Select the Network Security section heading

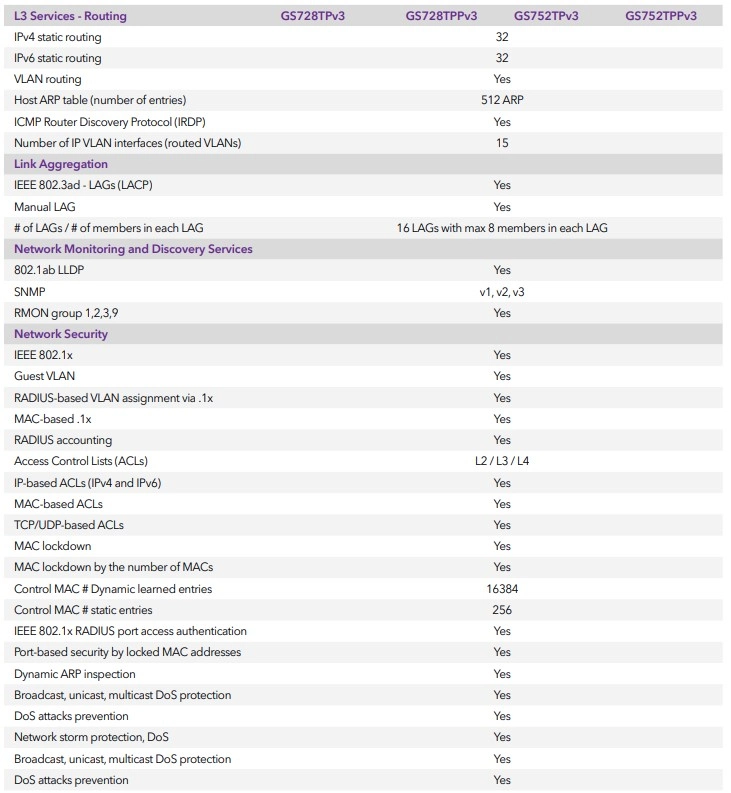(61, 334)
